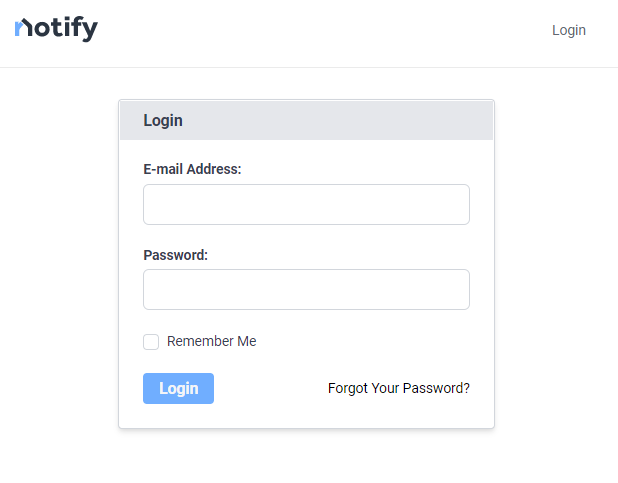Click the 'otify' text of the logo
The height and width of the screenshot is (483, 618).
(65, 29)
